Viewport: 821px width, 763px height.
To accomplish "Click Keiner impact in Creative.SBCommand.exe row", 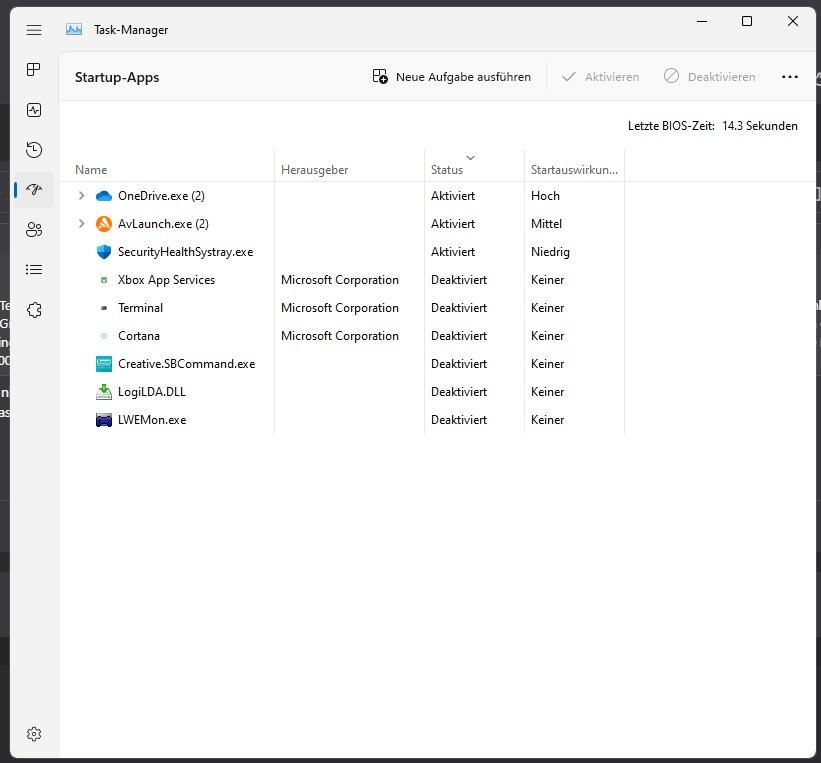I will click(x=547, y=364).
